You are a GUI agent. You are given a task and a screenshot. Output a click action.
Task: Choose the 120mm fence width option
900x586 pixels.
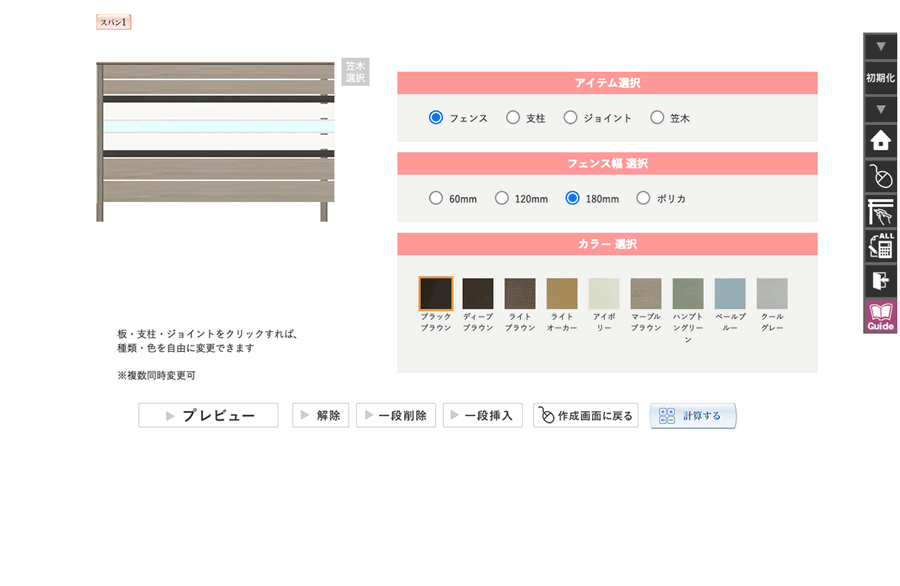502,199
